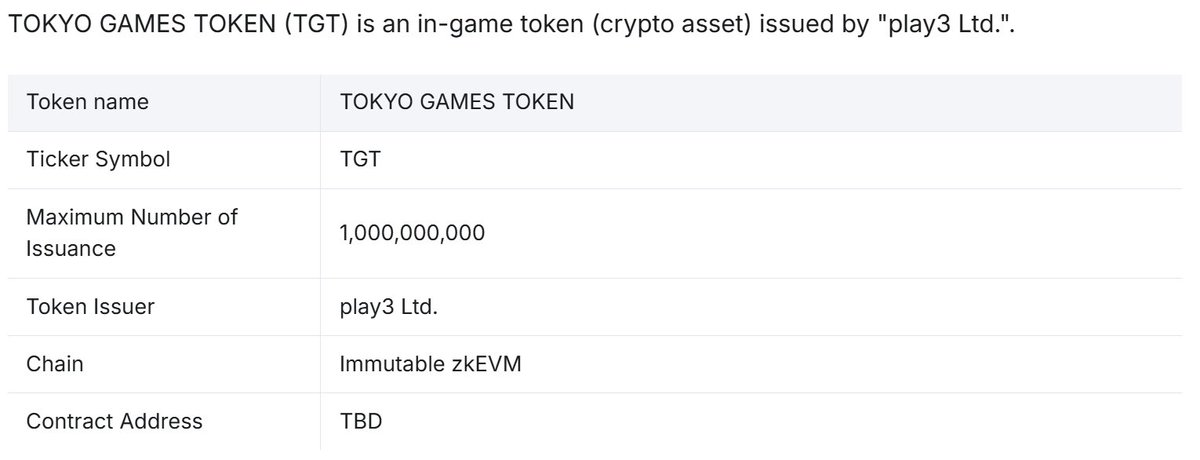Screen dimensions: 1200x460
Task: Select the 'TGT' ticker value
Action: 360,159
